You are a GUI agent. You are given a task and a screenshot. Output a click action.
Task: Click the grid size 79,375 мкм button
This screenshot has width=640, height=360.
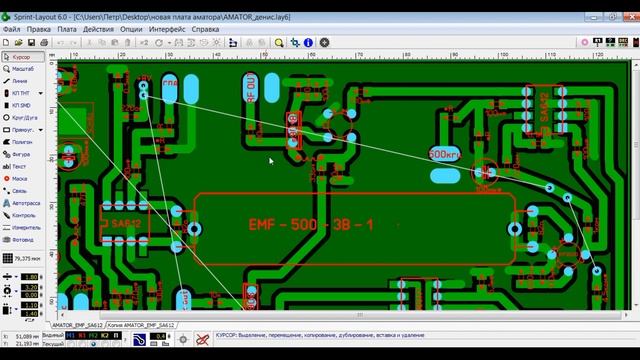[x=22, y=258]
